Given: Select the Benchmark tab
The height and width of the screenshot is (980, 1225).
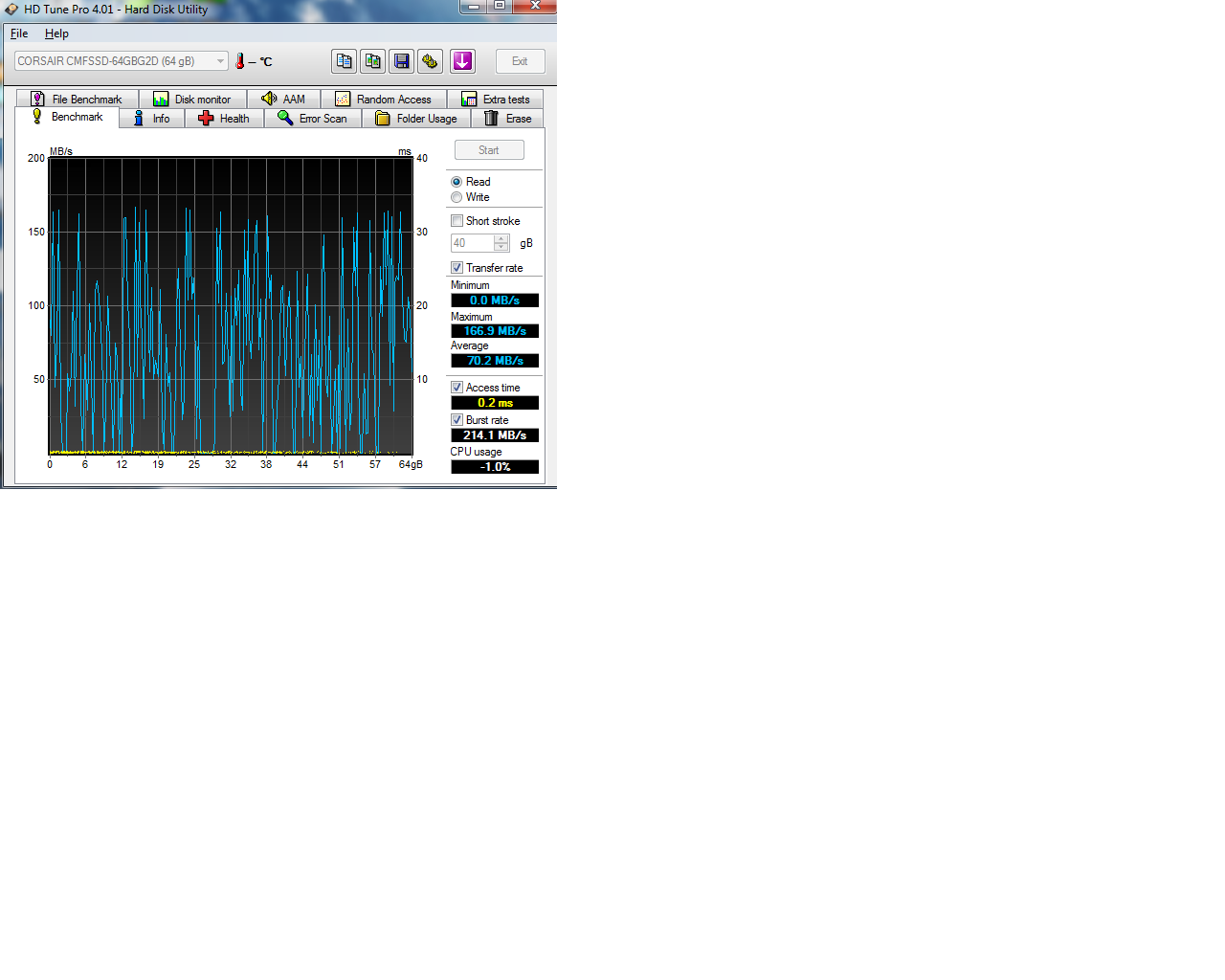Looking at the screenshot, I should 67,117.
